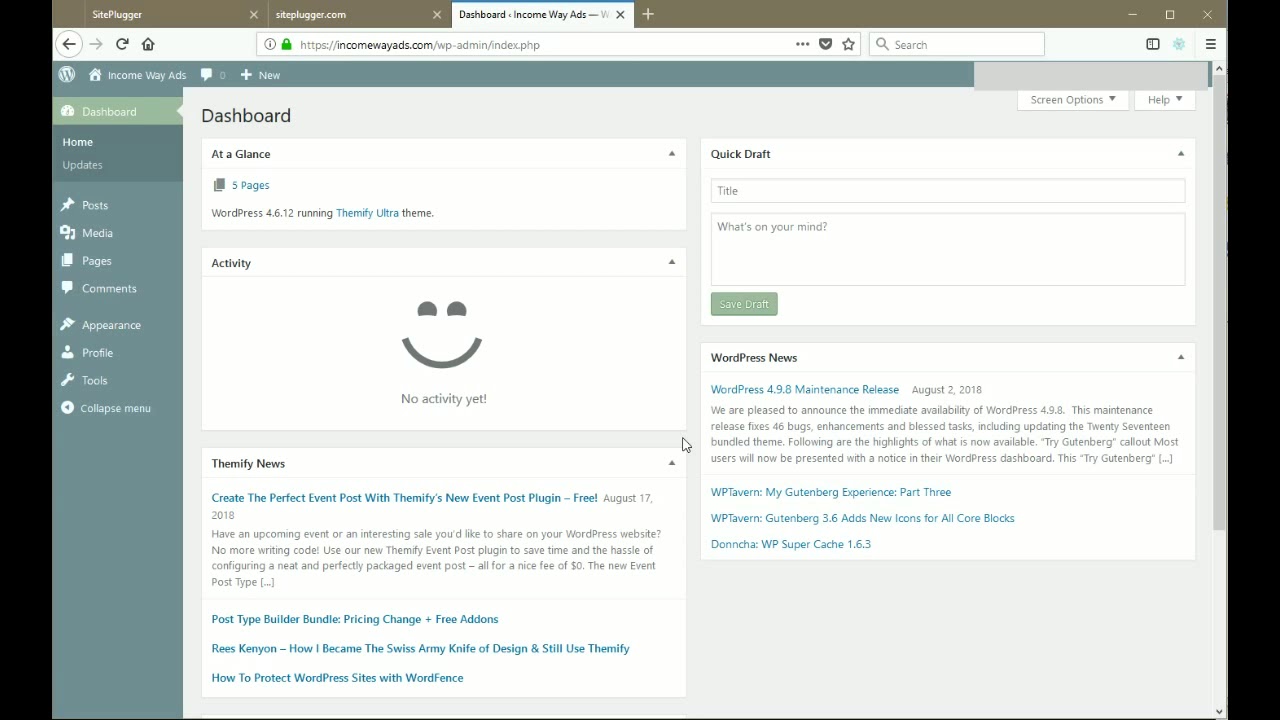Viewport: 1280px width, 720px height.
Task: Collapse the admin sidebar menu
Action: [x=106, y=408]
